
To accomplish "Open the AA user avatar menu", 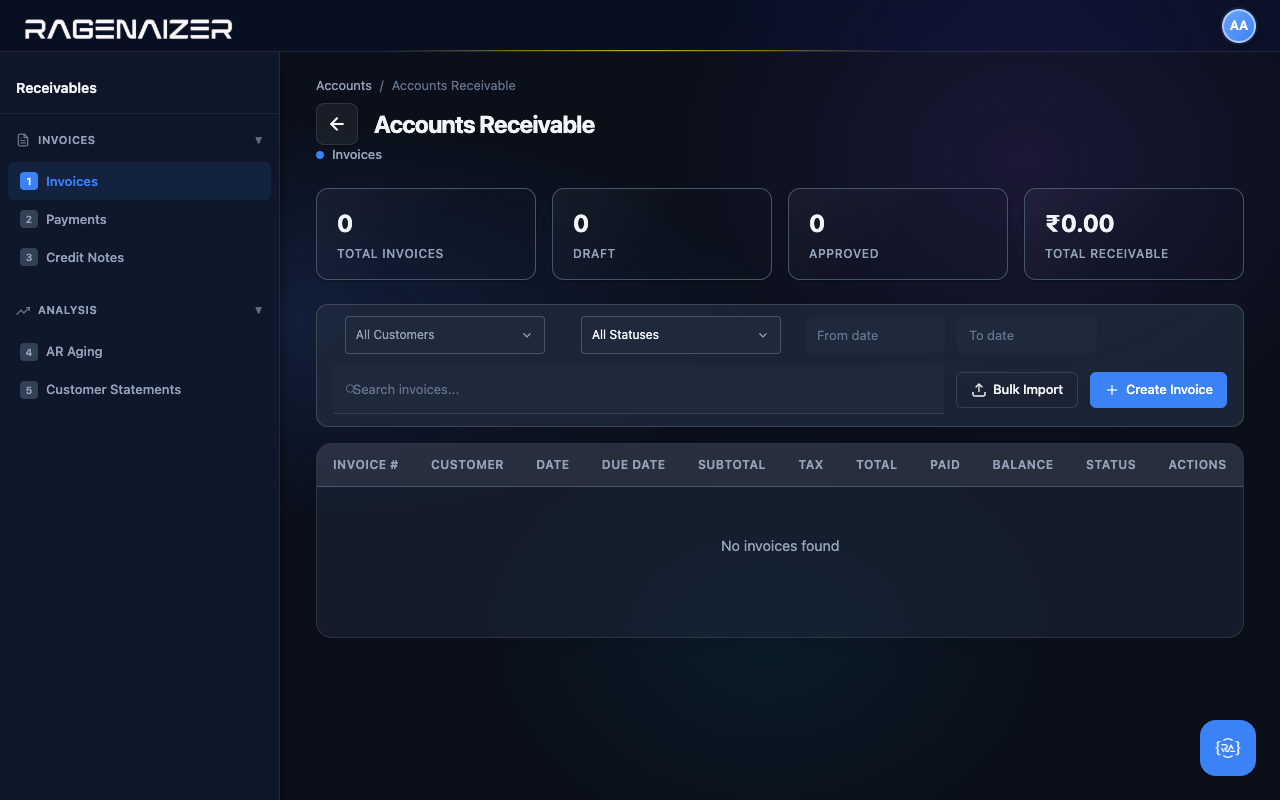I will [x=1239, y=26].
